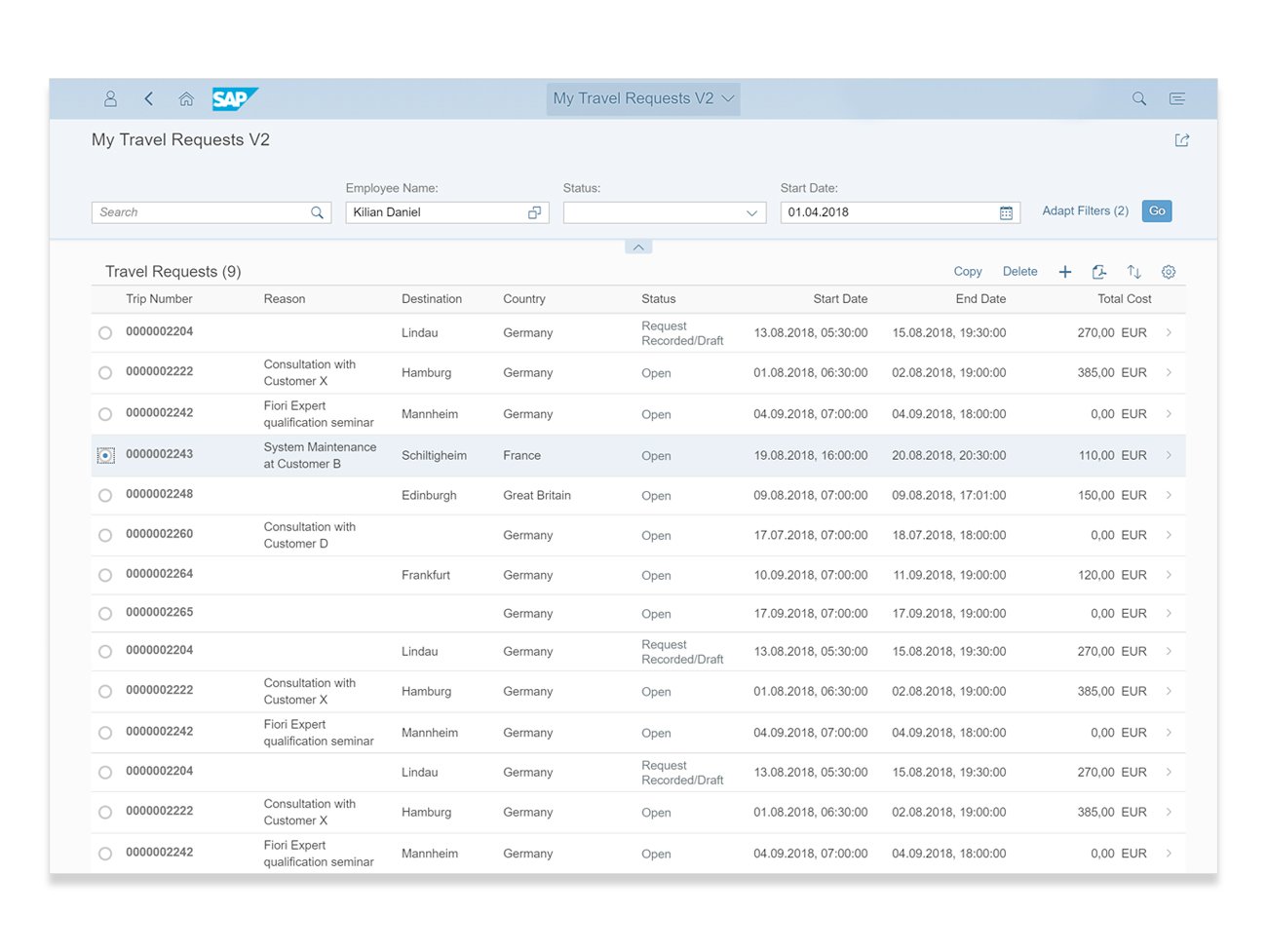Expand the Status filter dropdown
The image size is (1267, 952).
tap(751, 212)
